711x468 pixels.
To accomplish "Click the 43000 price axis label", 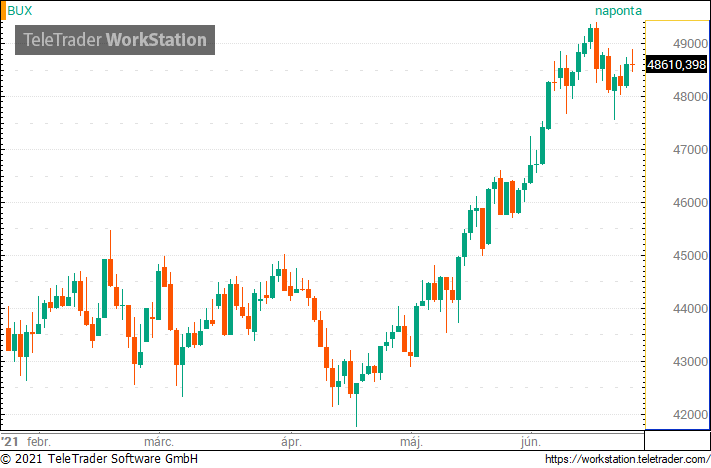I will point(690,362).
